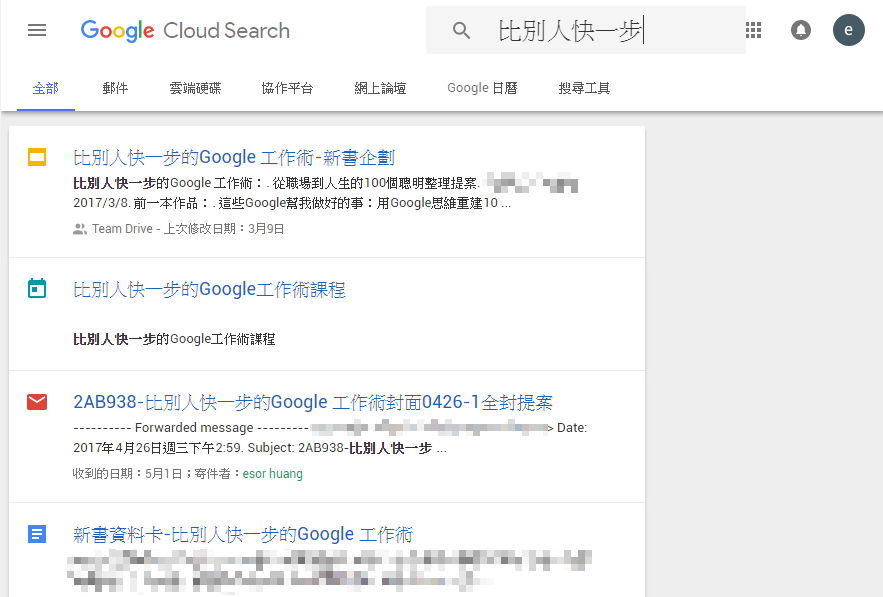883x597 pixels.
Task: Click the Google Cloud Search logo
Action: [185, 30]
